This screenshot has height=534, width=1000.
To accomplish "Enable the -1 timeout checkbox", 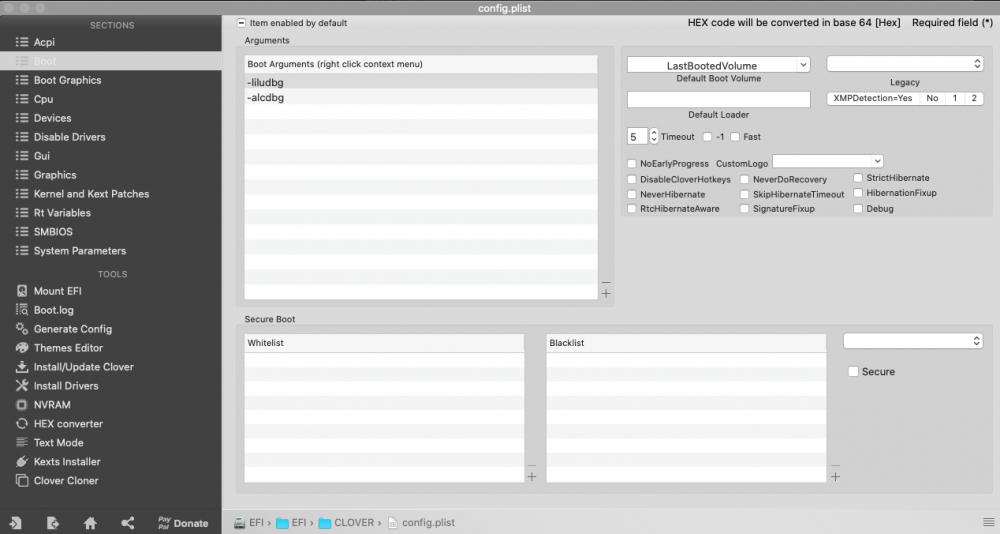I will point(707,137).
